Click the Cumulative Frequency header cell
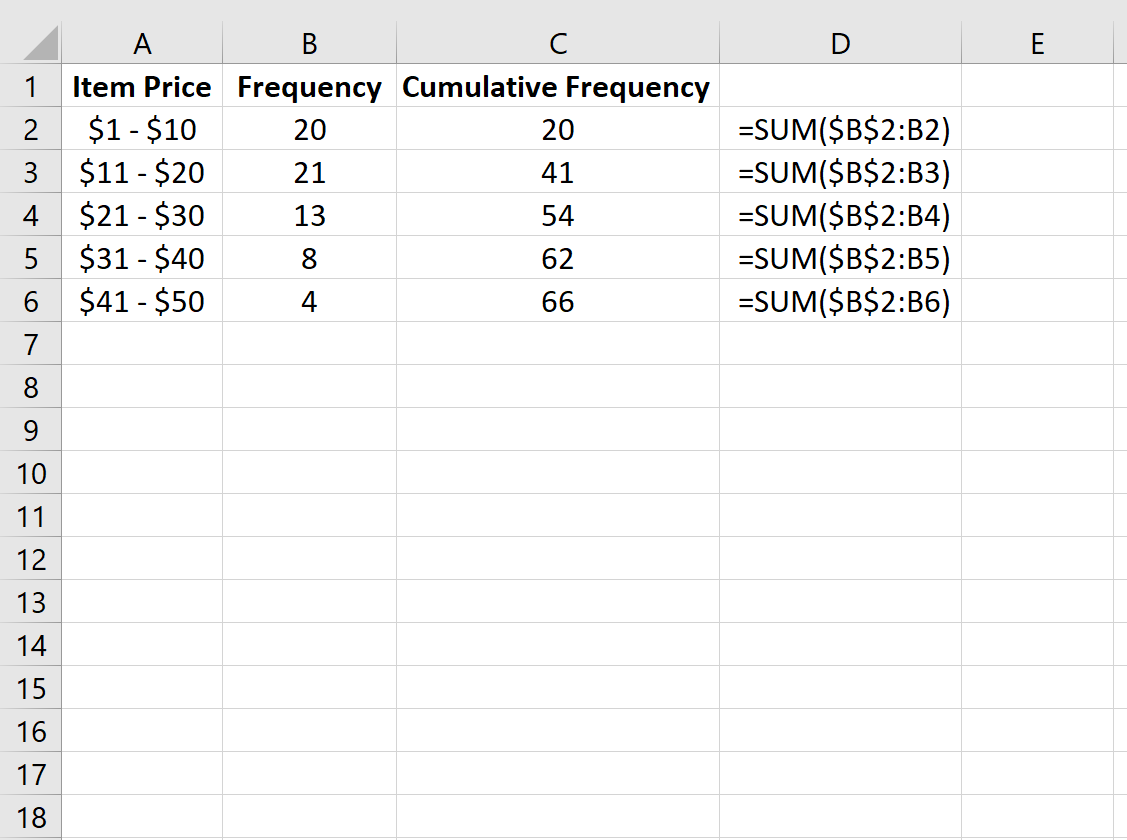Image resolution: width=1127 pixels, height=840 pixels. coord(557,87)
